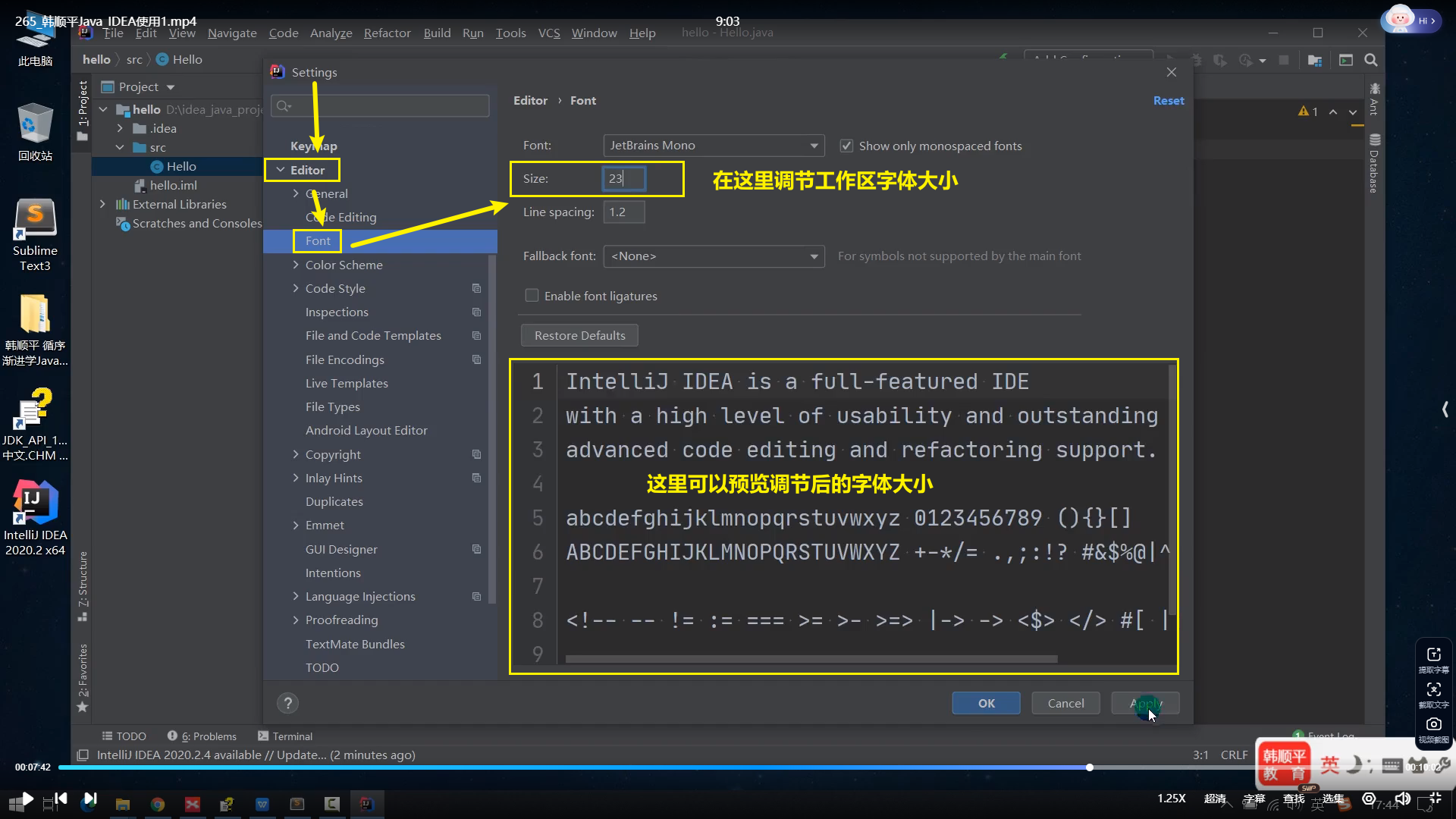
Task: Click the video progress bar playhead
Action: [1089, 767]
